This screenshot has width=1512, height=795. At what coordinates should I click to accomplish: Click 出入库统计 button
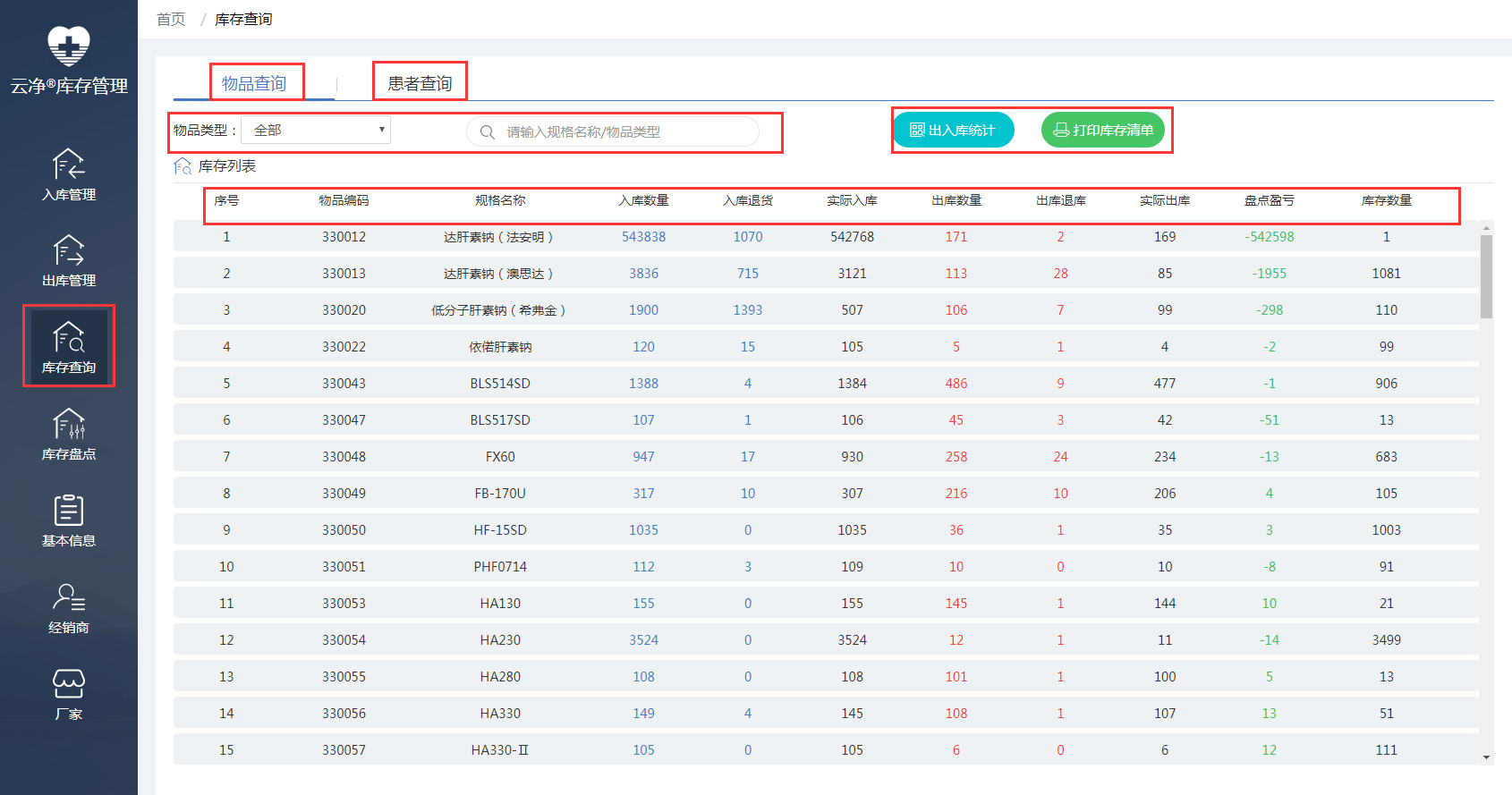(954, 130)
